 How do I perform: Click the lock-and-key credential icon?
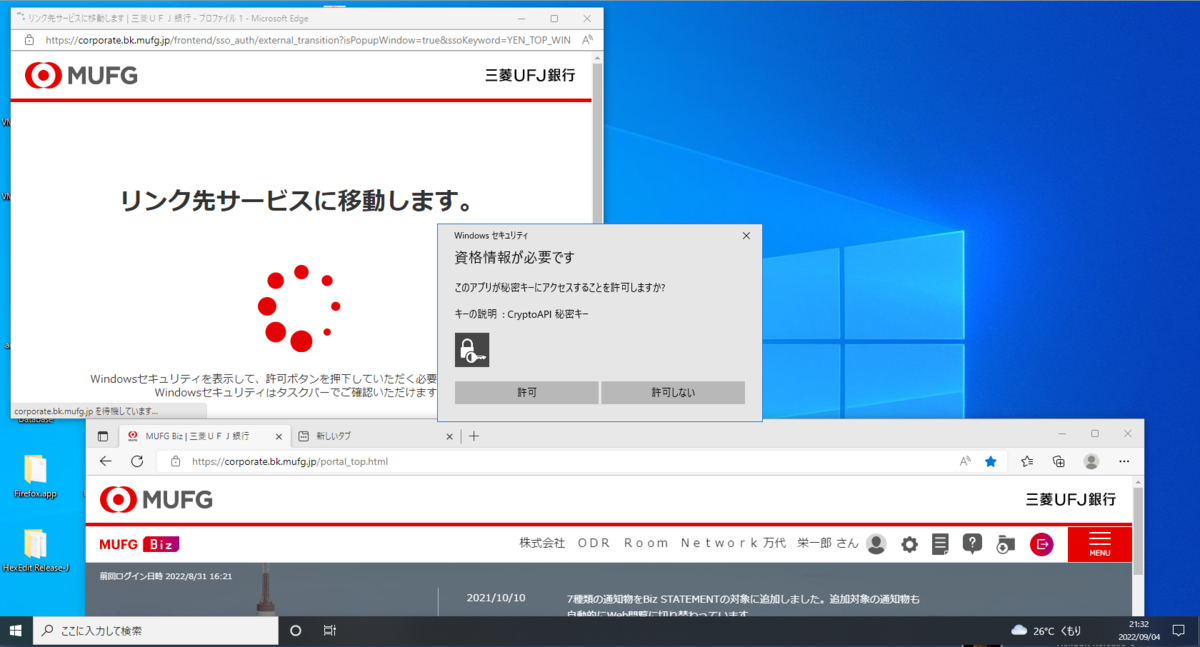[x=472, y=350]
